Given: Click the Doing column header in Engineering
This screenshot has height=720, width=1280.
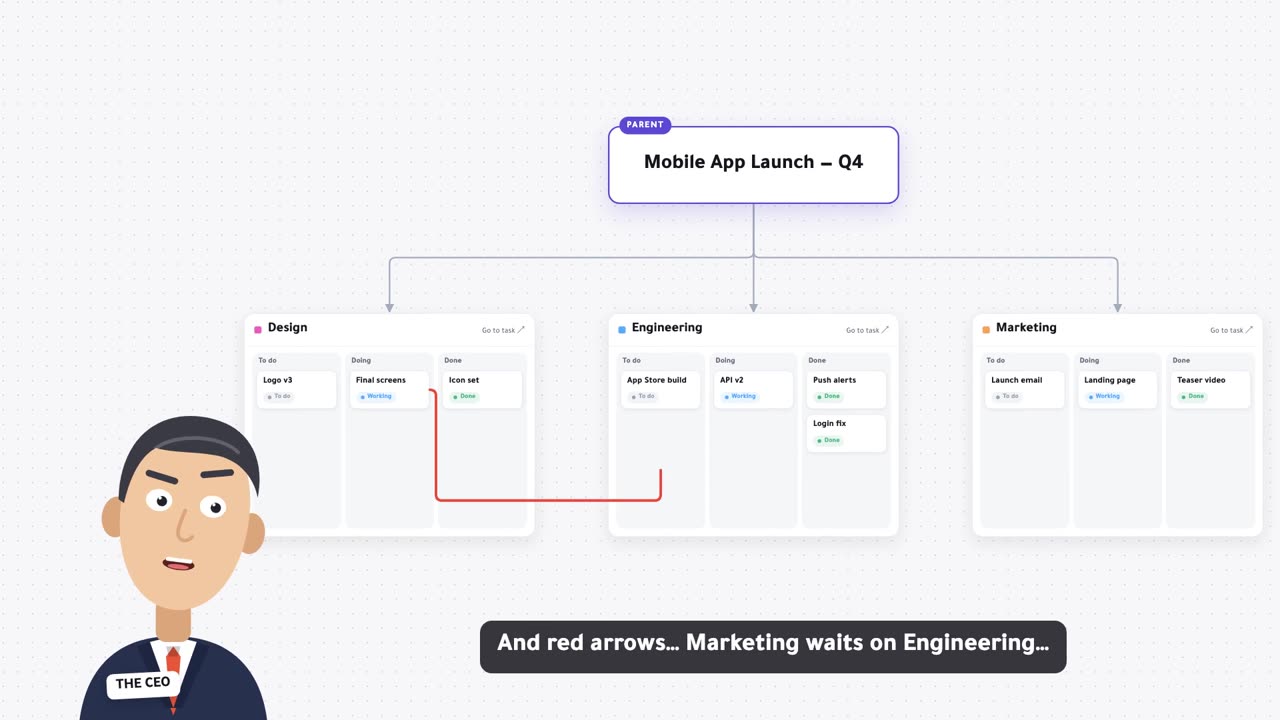Looking at the screenshot, I should 725,361.
